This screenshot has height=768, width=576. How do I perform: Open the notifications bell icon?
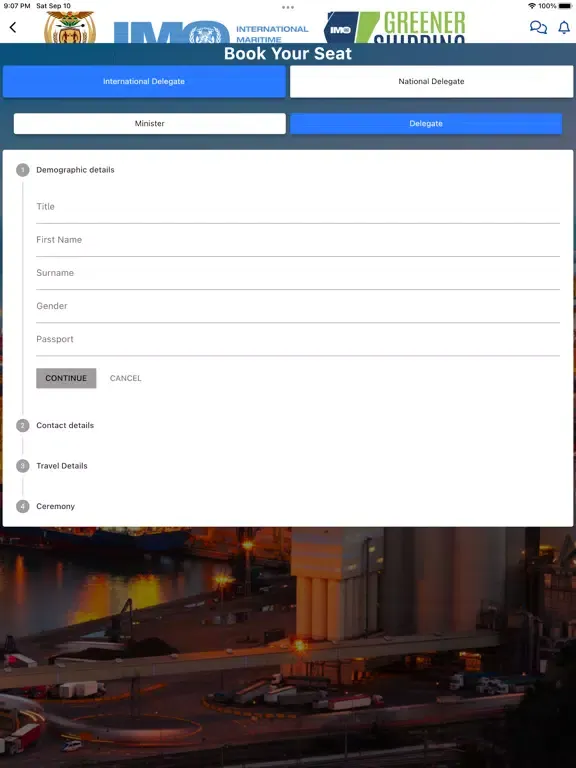click(x=564, y=27)
